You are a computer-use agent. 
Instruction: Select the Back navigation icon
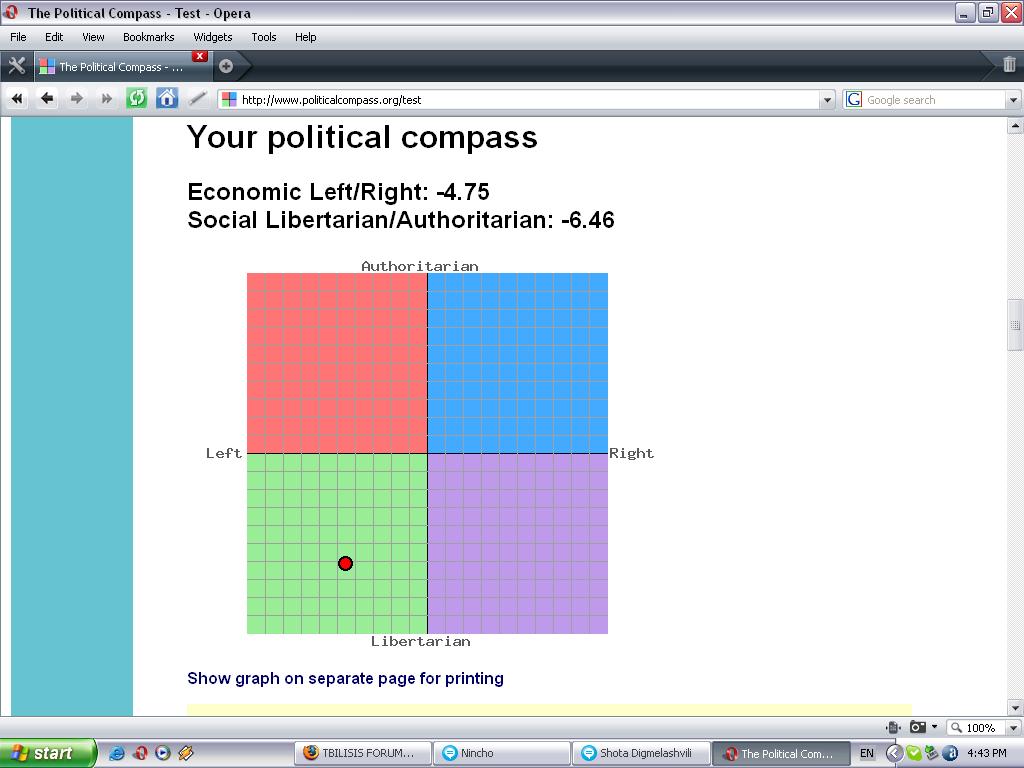(46, 98)
